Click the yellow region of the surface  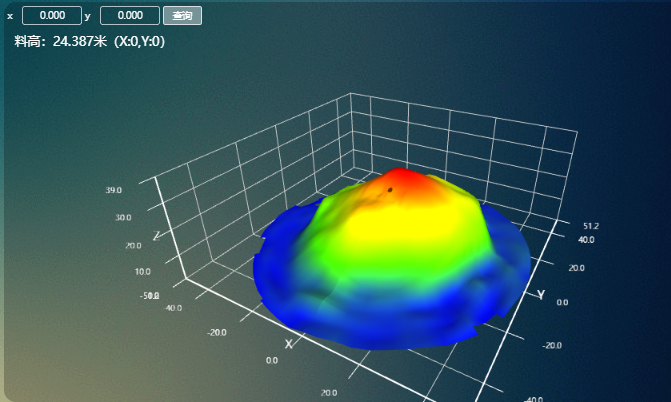(x=400, y=235)
